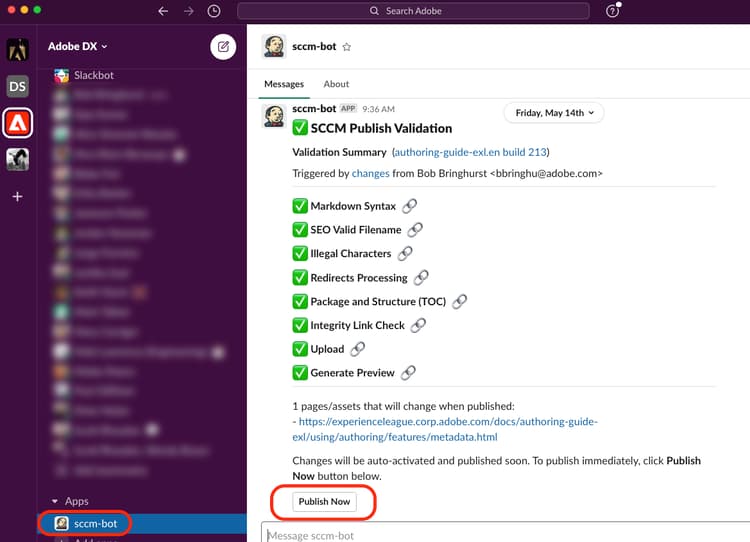Open history clock icon
750x542 pixels.
(214, 11)
